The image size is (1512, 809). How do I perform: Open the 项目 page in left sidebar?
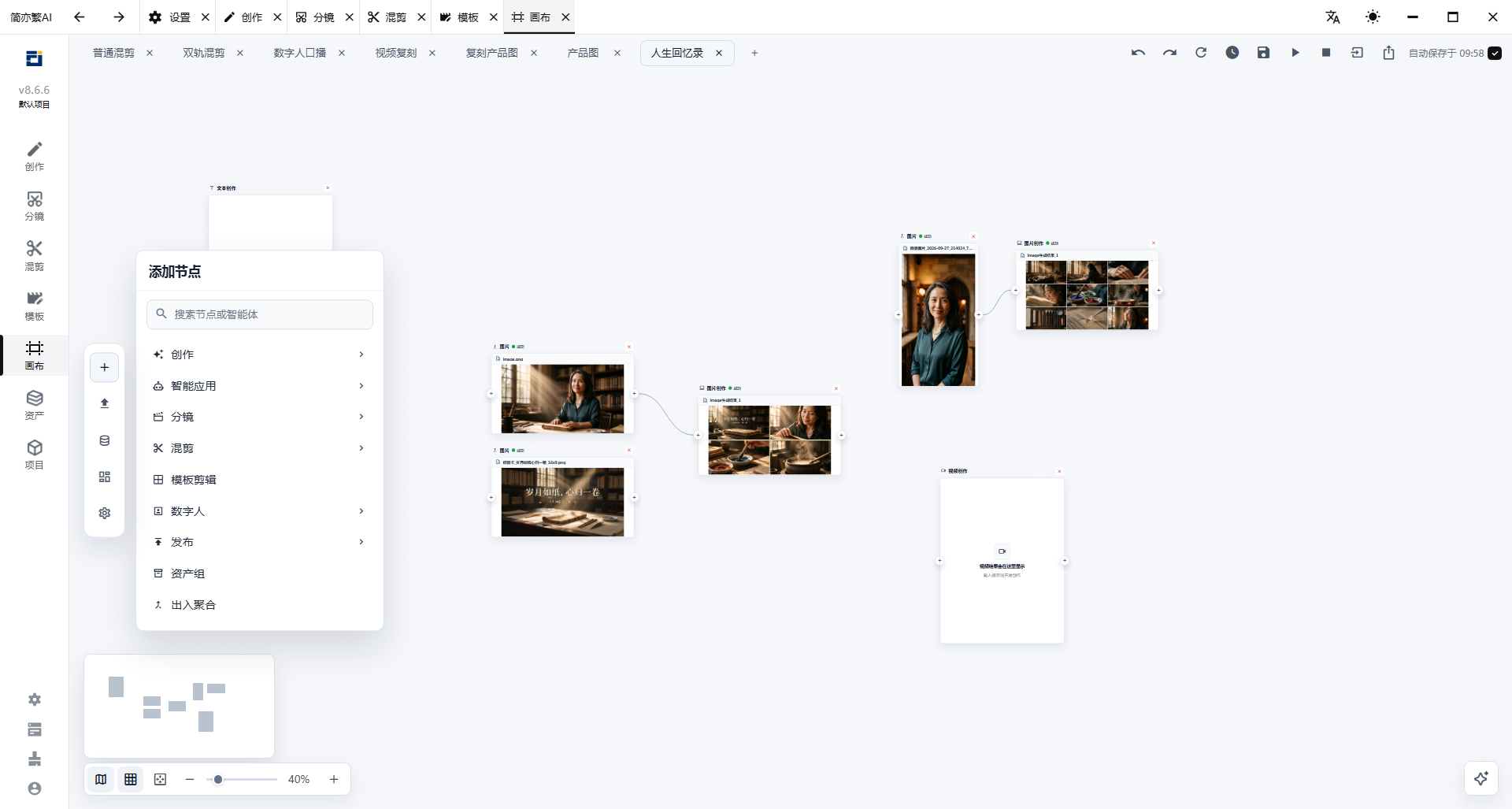coord(35,455)
